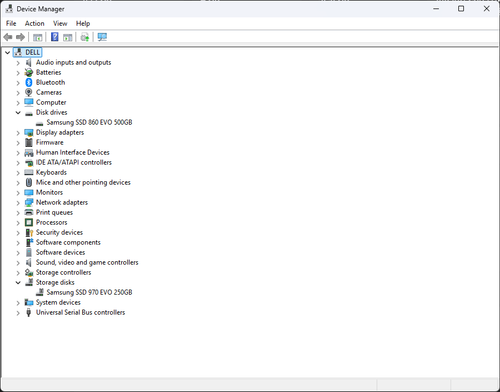Select the Software devices label
This screenshot has height=392, width=500.
coord(60,252)
